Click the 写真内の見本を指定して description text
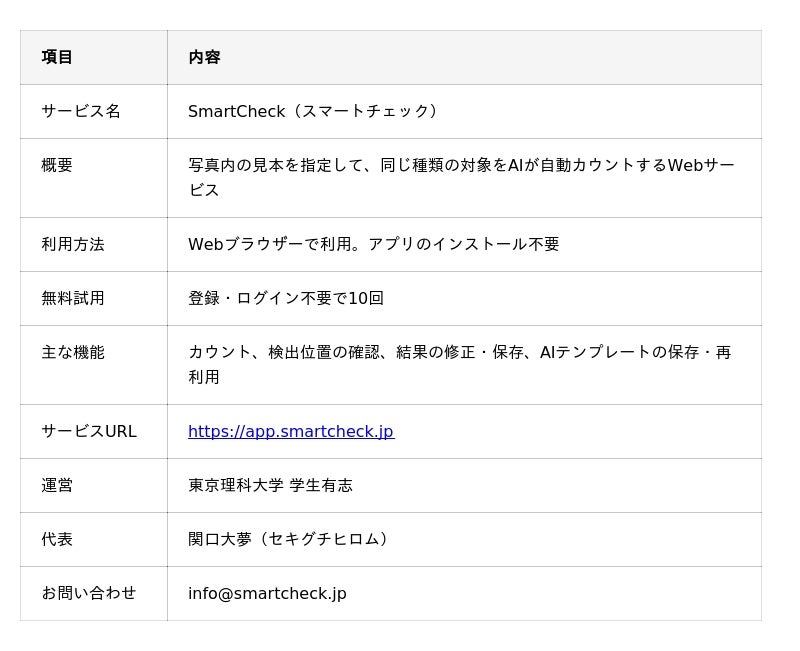 point(461,178)
